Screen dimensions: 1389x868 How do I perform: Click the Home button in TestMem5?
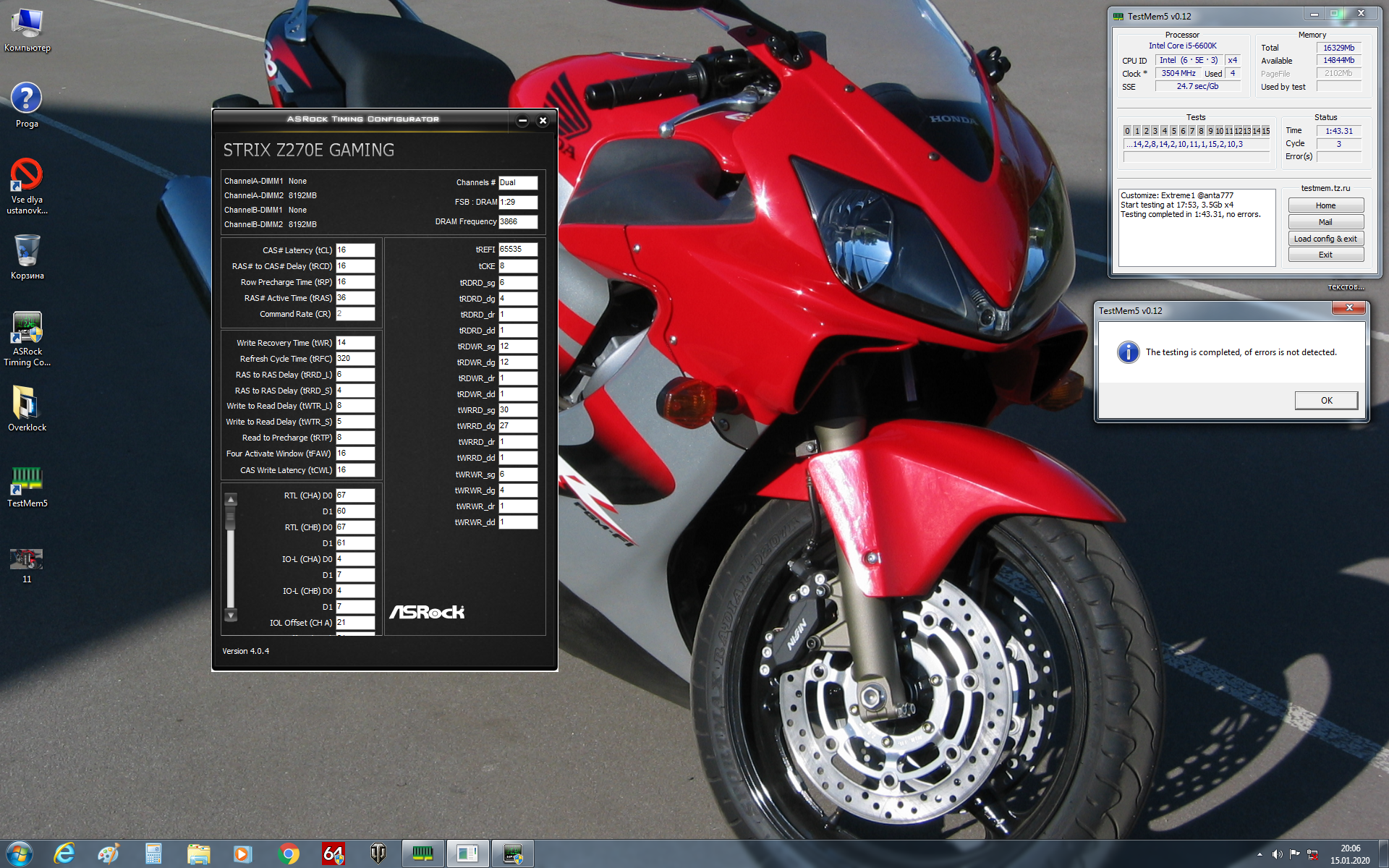[x=1325, y=205]
